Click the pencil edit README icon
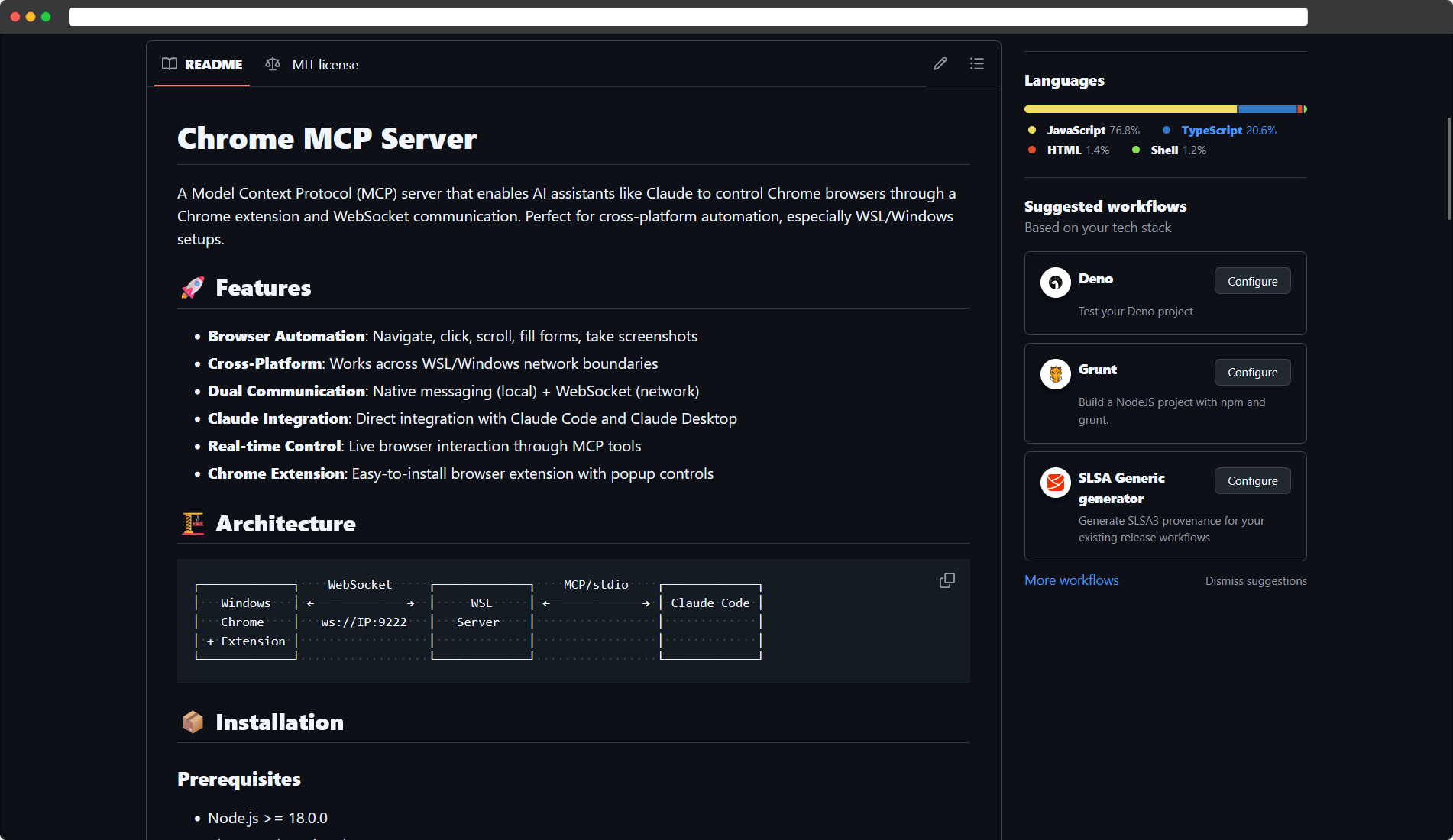 click(x=940, y=64)
